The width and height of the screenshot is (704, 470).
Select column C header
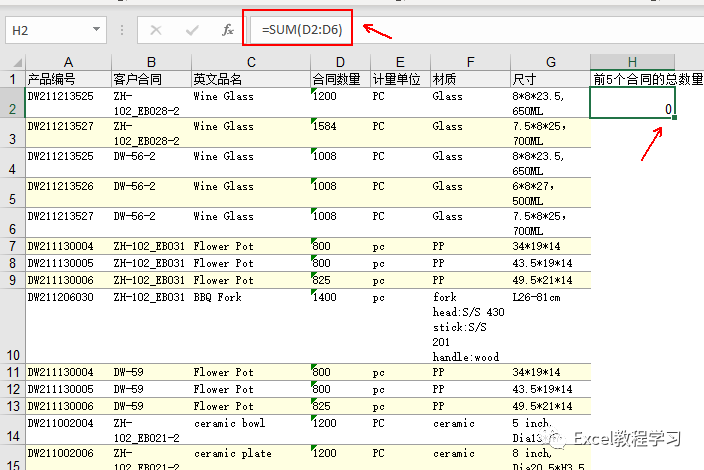pos(251,62)
